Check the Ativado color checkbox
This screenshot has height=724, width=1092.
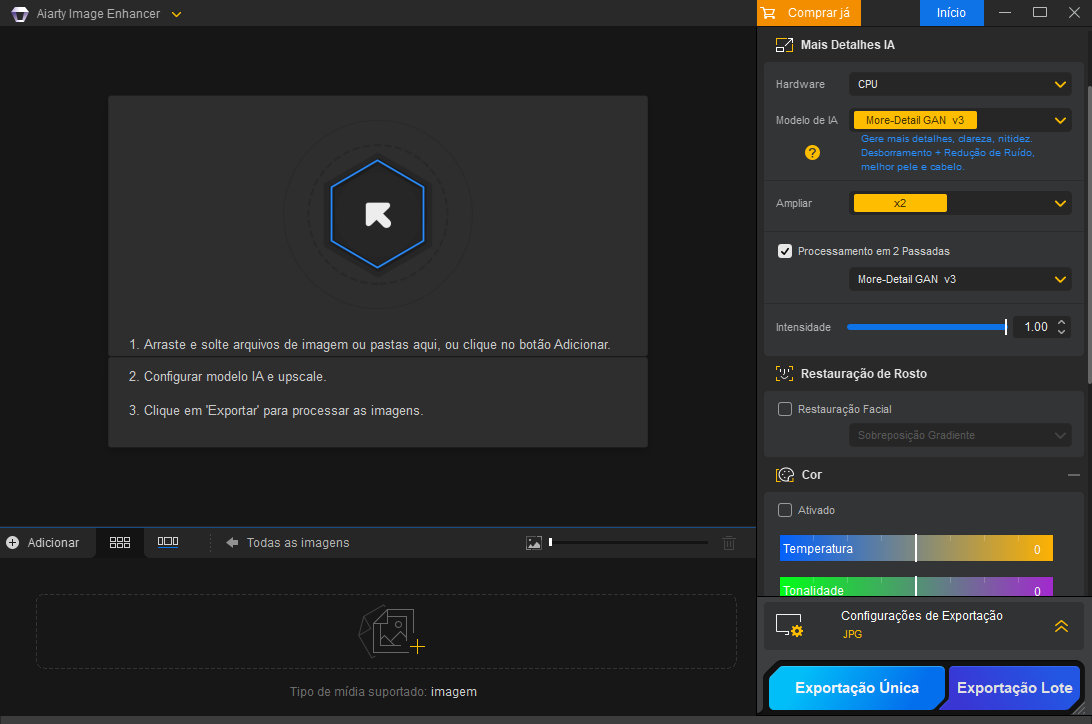click(785, 510)
